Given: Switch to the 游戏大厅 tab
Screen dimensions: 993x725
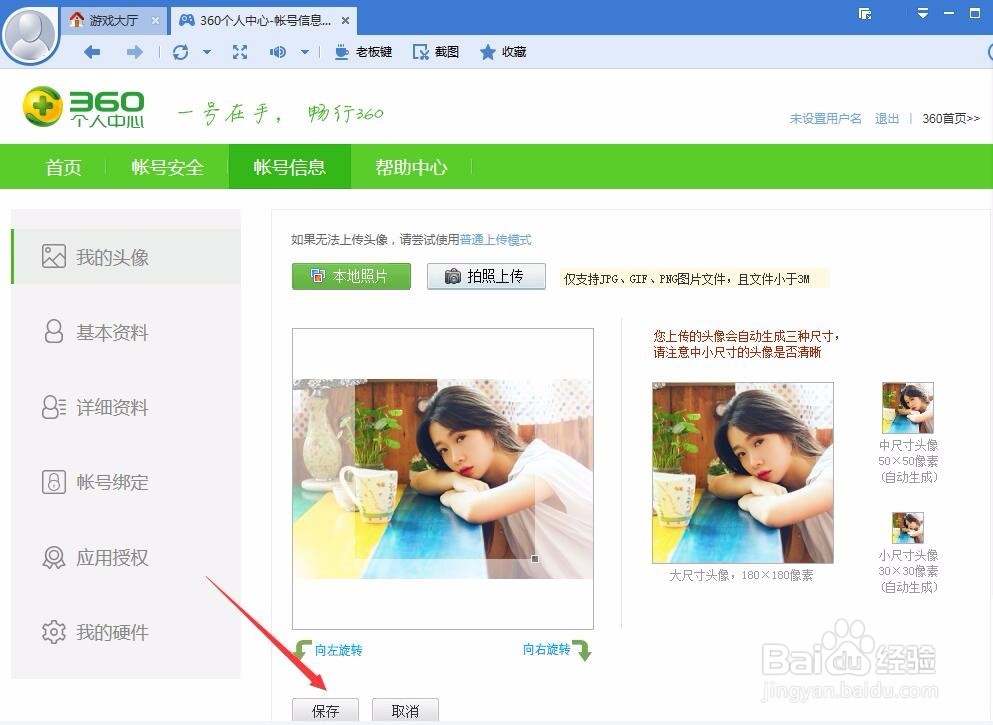Looking at the screenshot, I should pos(114,20).
